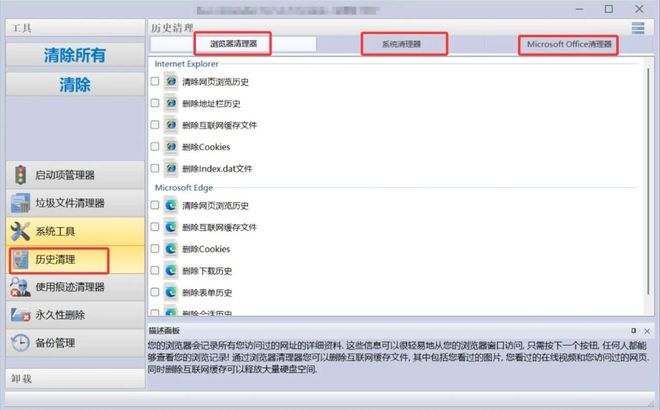Open 启动项管理器 traffic light icon
The image size is (660, 410).
(x=20, y=175)
